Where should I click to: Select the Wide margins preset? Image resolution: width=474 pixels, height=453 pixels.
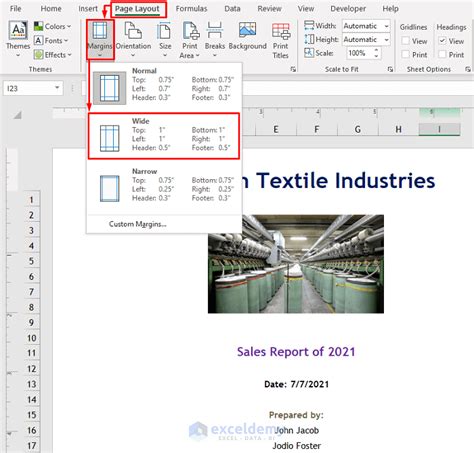click(x=163, y=136)
